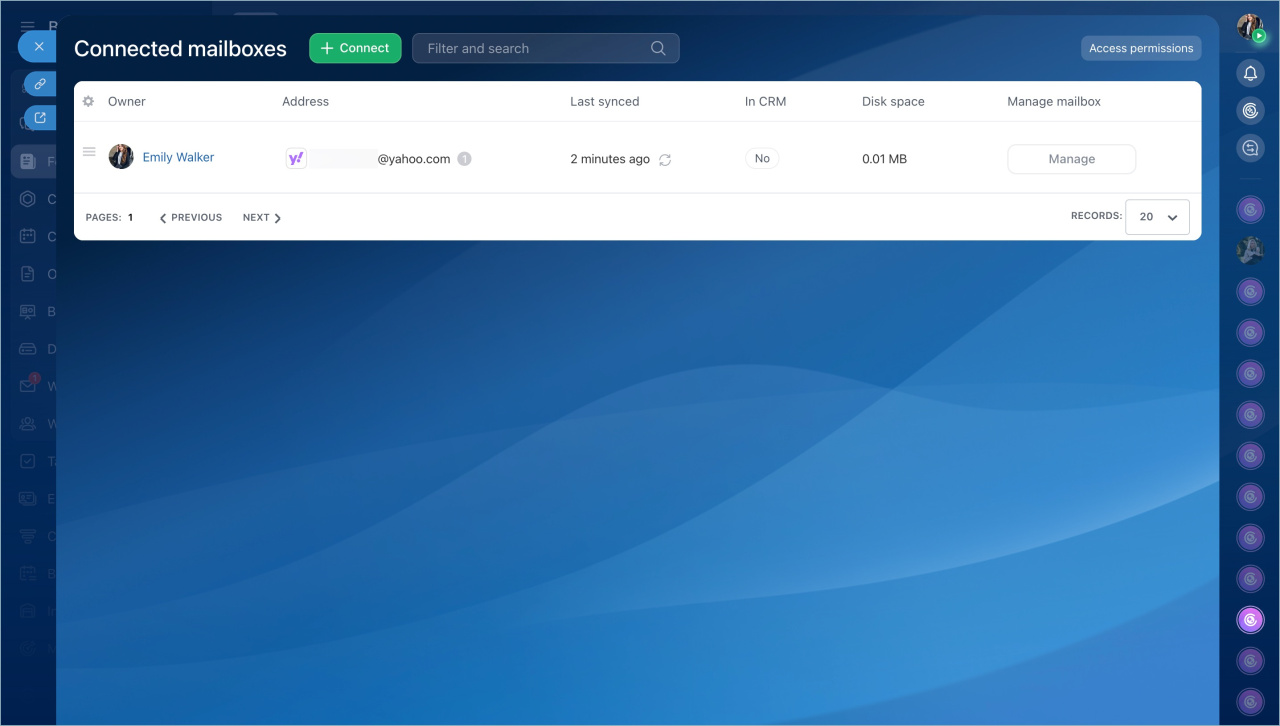Toggle the In CRM 'No' status
Viewport: 1280px width, 726px height.
pyautogui.click(x=762, y=159)
